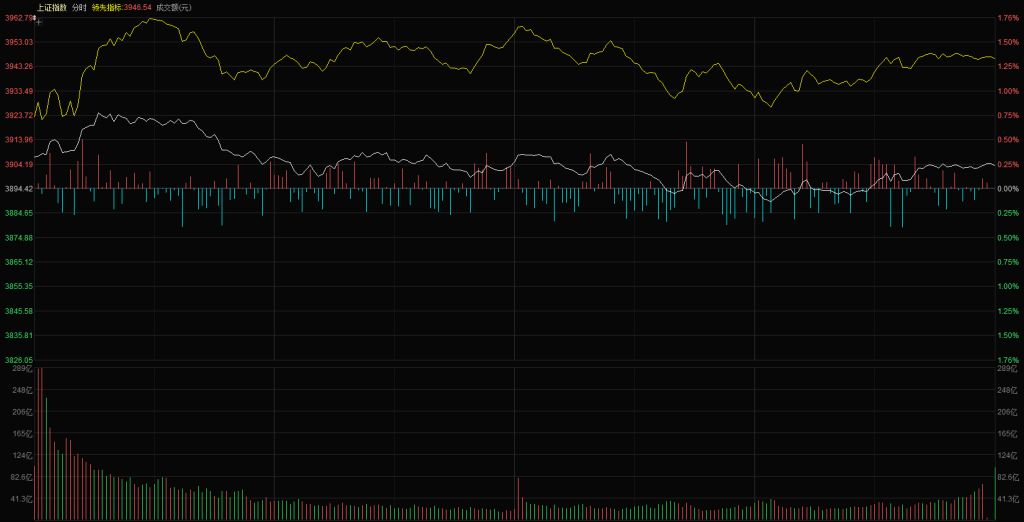
Task: Click the 3894.42 baseline price label
Action: [19, 189]
